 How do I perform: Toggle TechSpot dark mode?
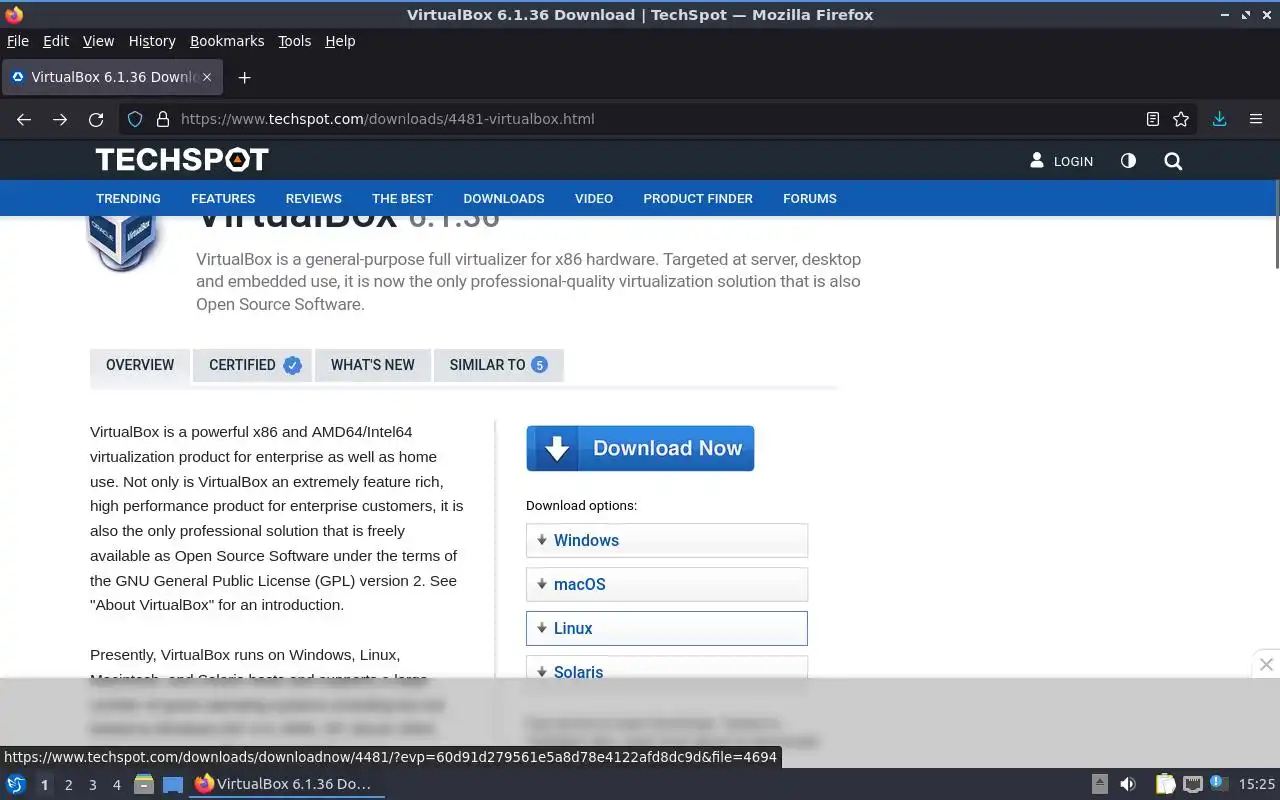1128,161
